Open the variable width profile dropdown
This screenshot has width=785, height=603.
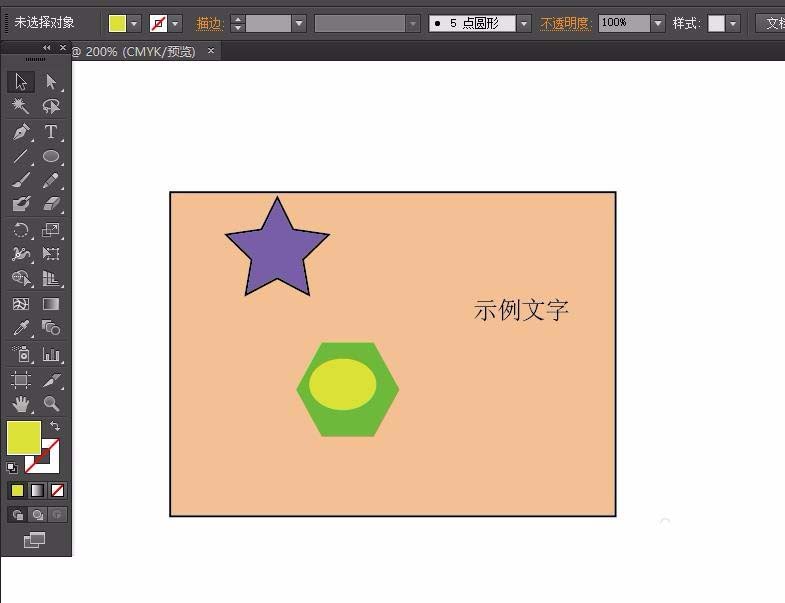[413, 24]
